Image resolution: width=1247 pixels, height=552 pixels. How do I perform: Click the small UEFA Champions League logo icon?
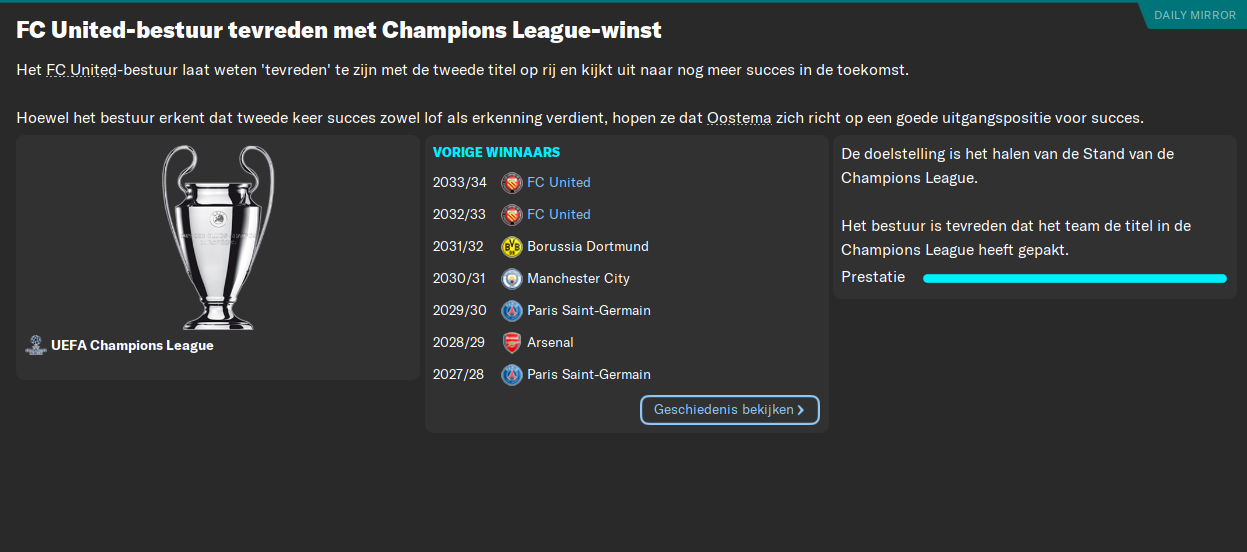coord(36,345)
